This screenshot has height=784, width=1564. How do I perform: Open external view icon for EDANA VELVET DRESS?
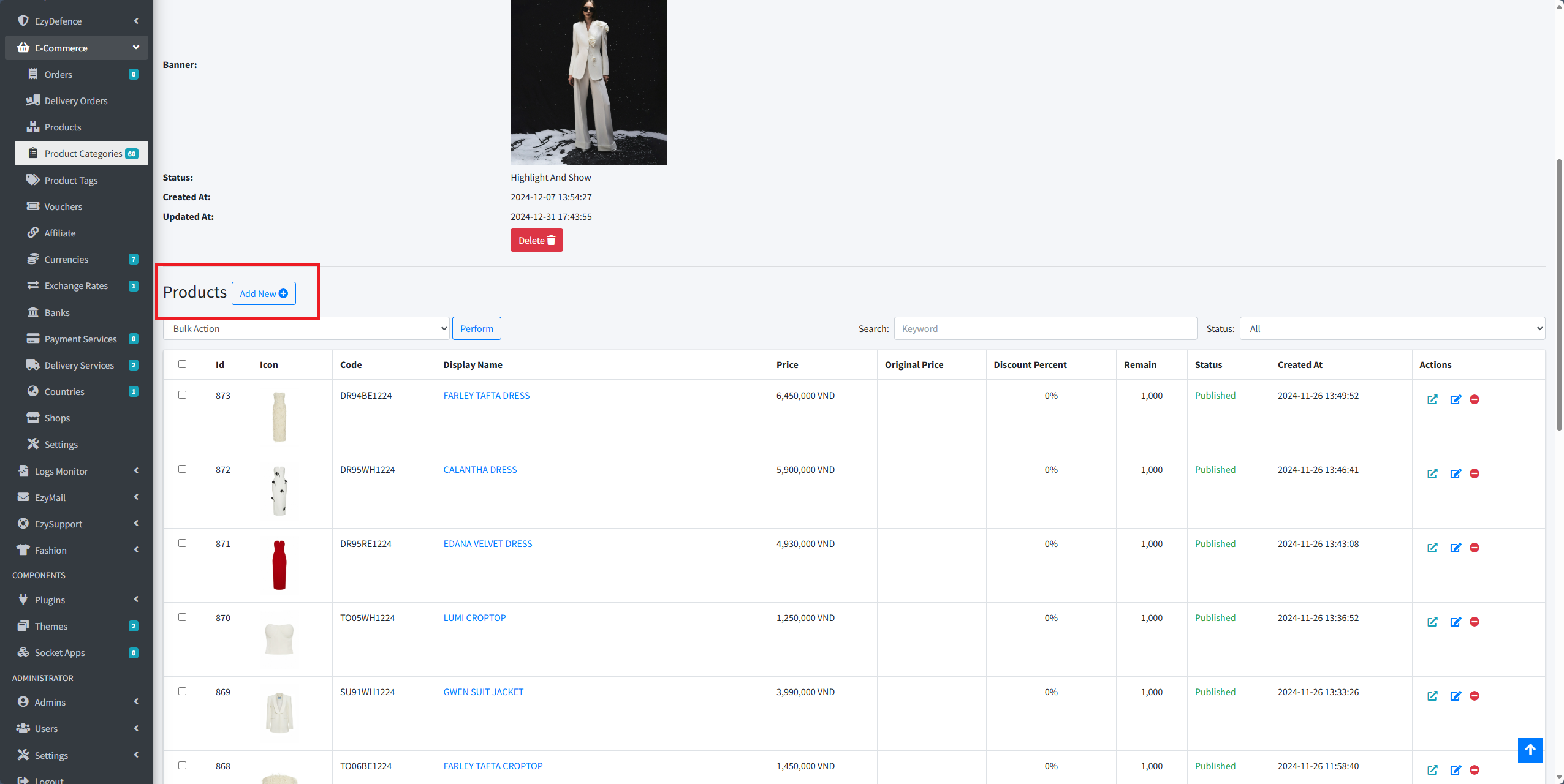[x=1432, y=548]
